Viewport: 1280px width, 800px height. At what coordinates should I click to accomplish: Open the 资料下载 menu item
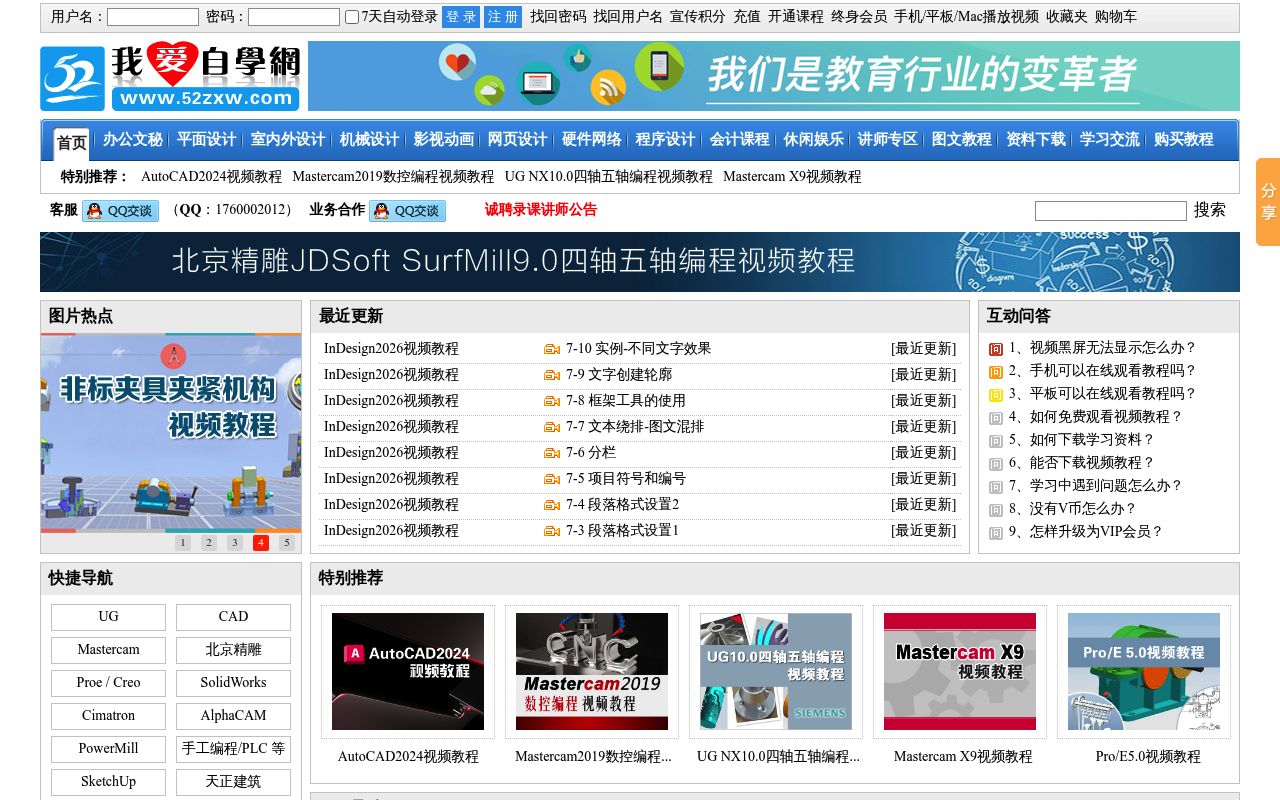[x=1035, y=140]
